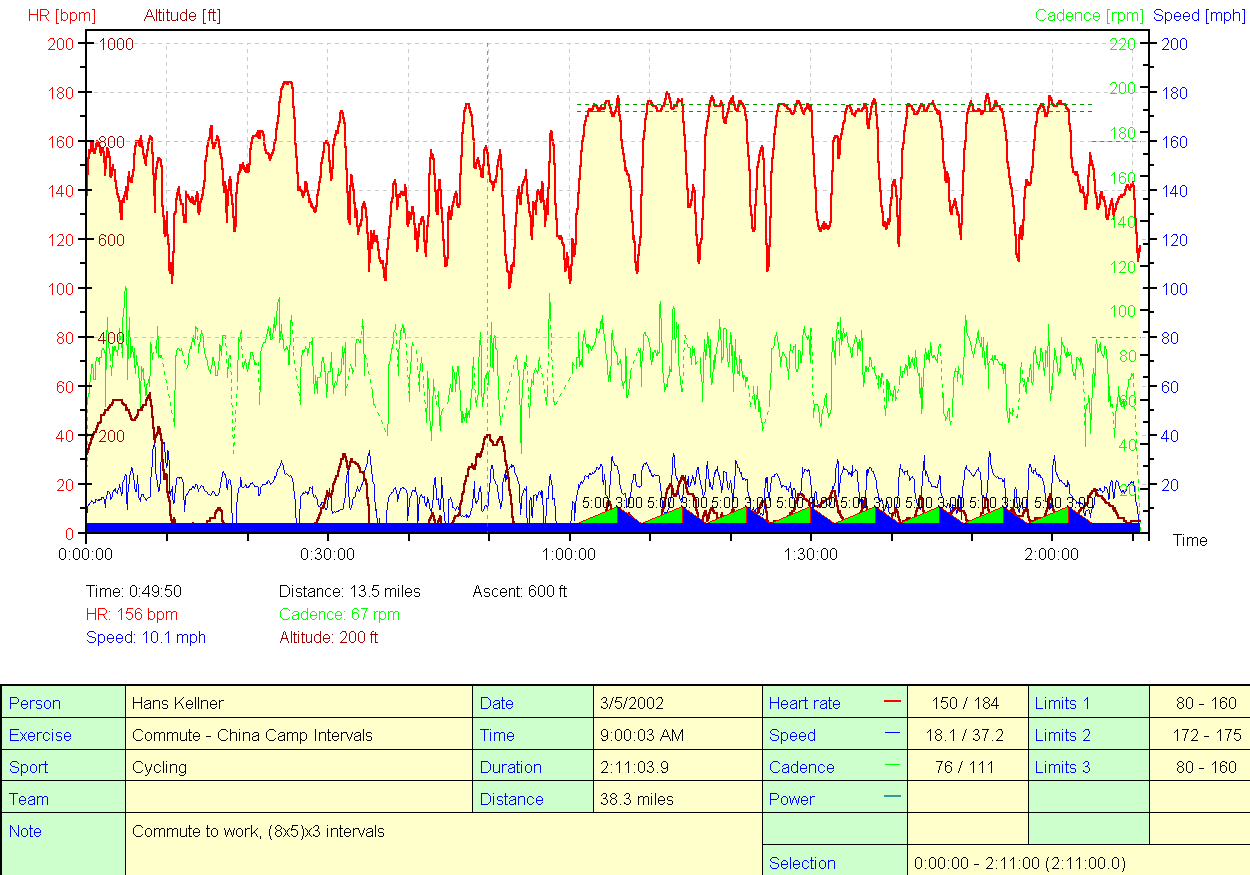Click the Speed [mph] axis label
1250x875 pixels.
click(x=1198, y=15)
